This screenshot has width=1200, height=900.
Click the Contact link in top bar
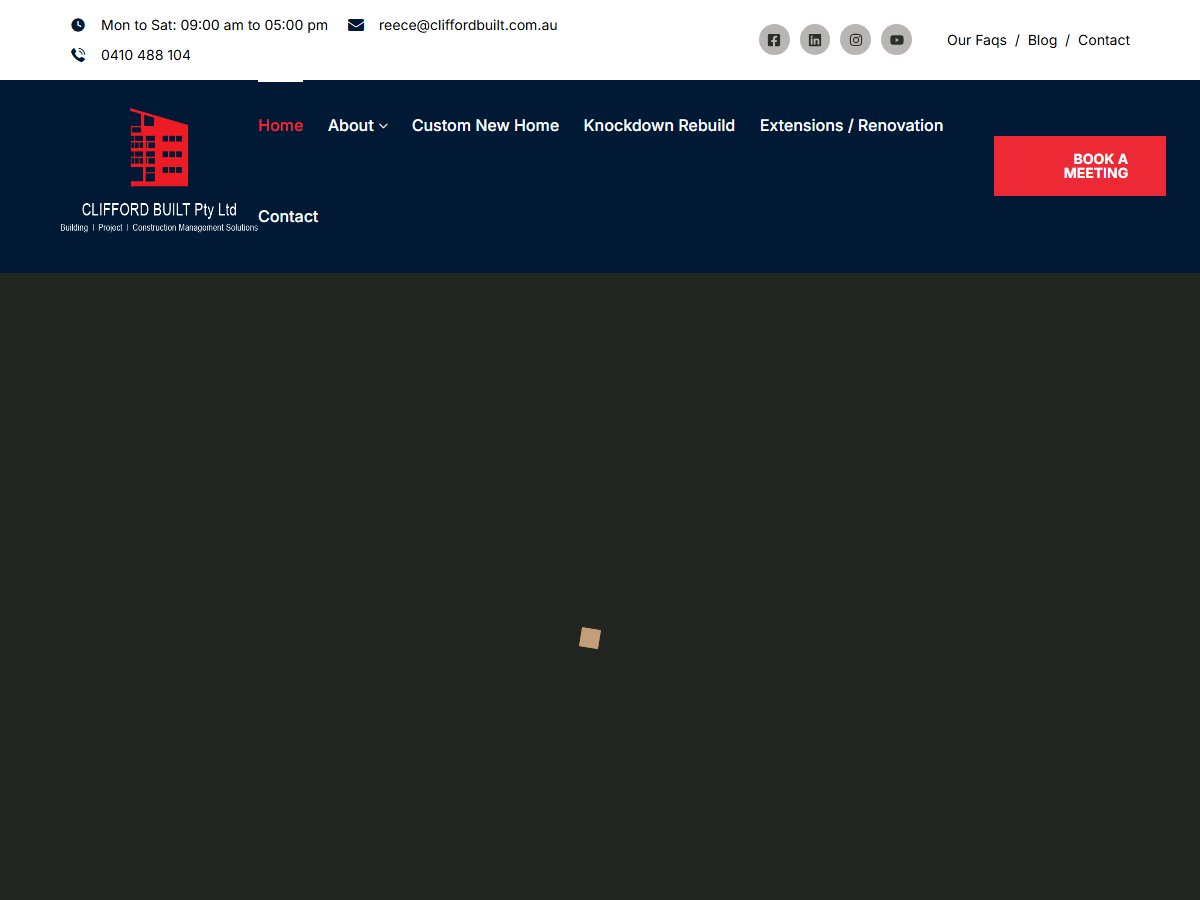(x=1104, y=40)
